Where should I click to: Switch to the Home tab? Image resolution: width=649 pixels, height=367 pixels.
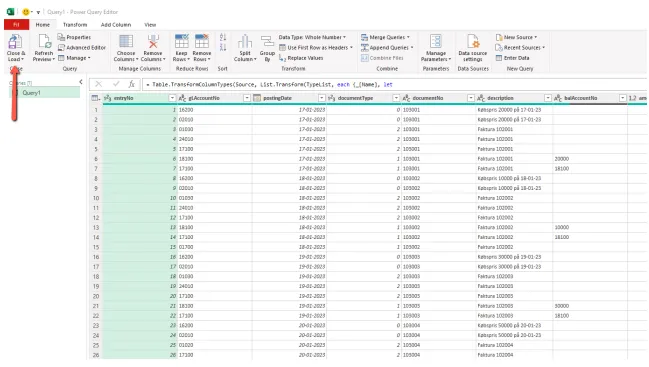[43, 25]
